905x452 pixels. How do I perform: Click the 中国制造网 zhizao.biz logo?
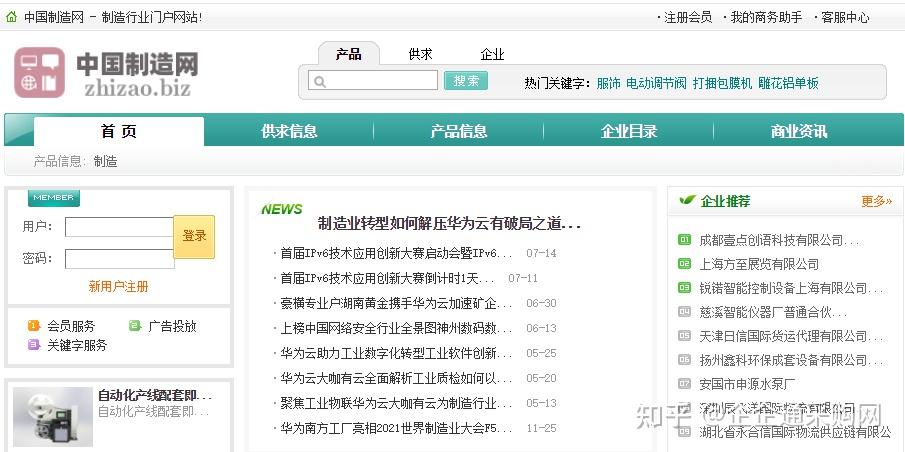106,73
